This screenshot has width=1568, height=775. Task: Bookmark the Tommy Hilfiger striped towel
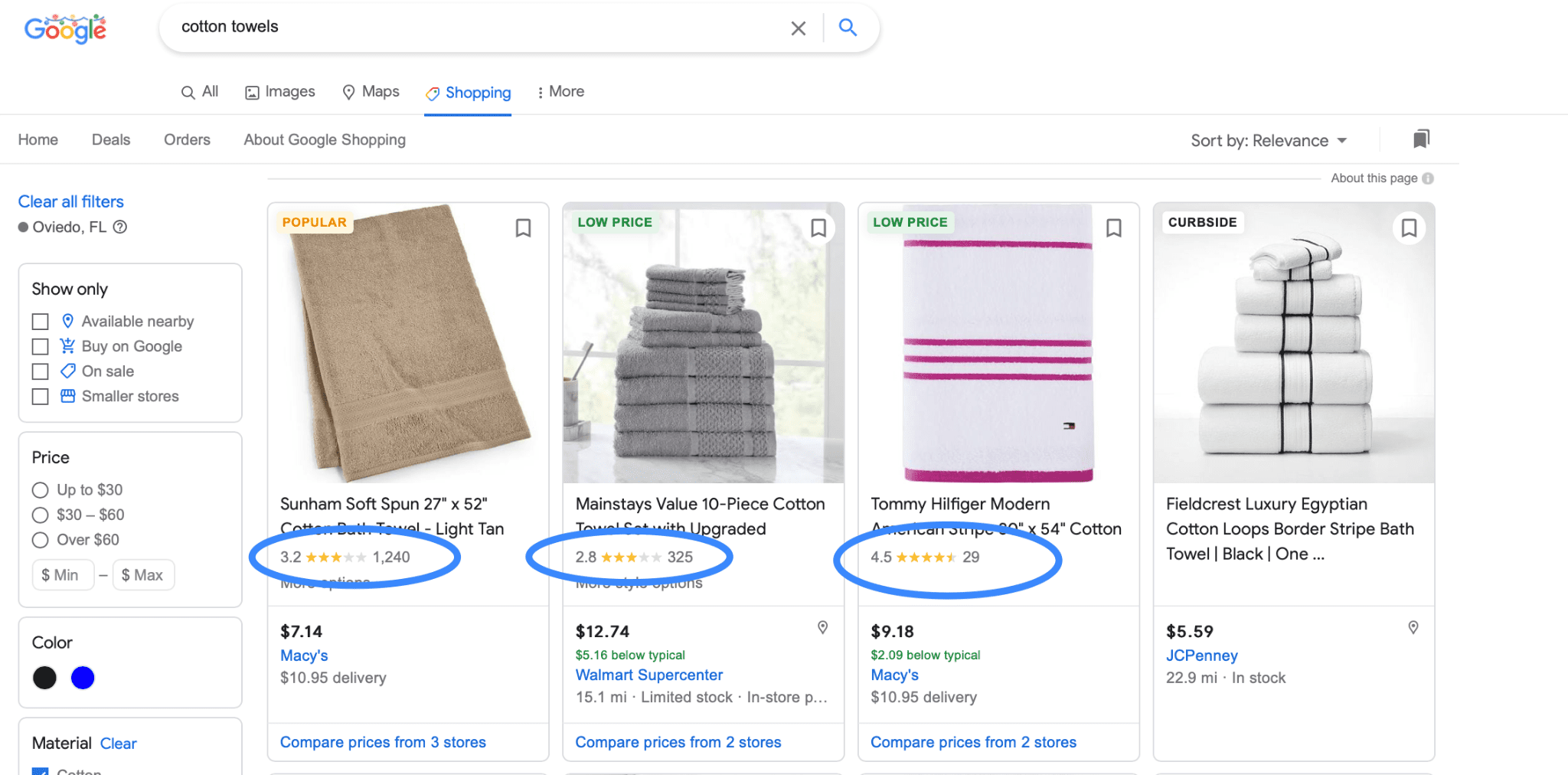(x=1114, y=228)
